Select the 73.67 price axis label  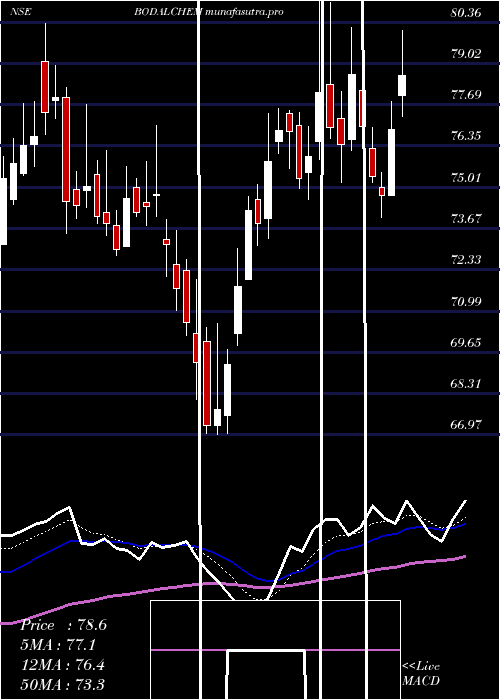[466, 218]
